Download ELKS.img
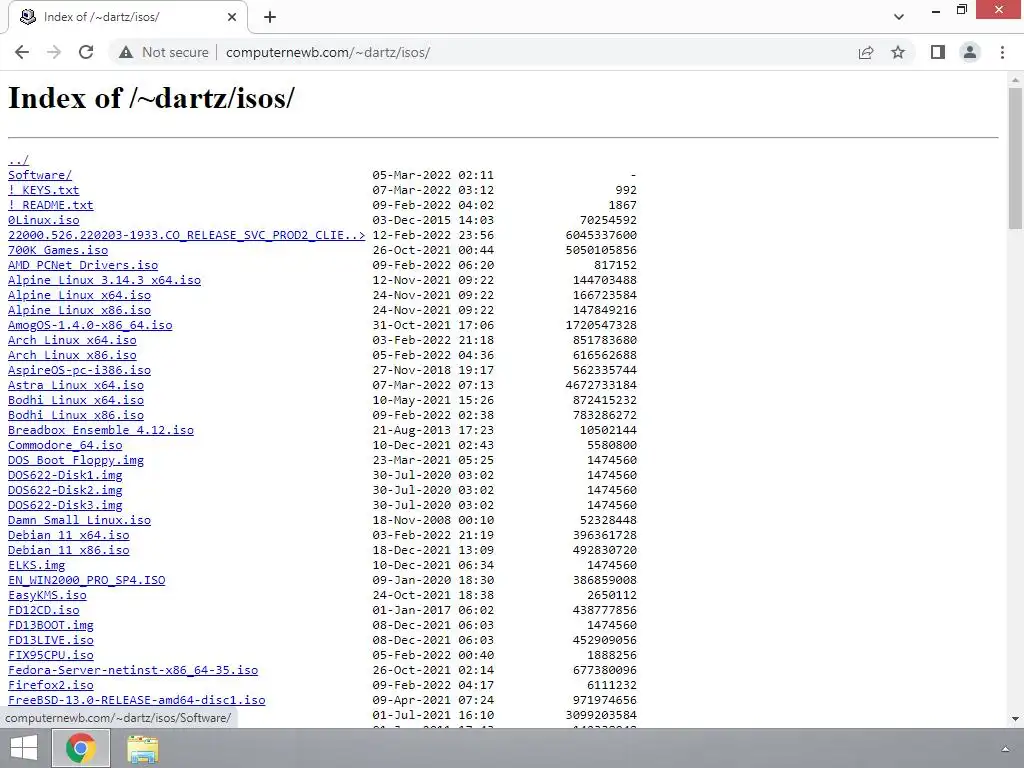This screenshot has width=1024, height=768. (x=36, y=566)
